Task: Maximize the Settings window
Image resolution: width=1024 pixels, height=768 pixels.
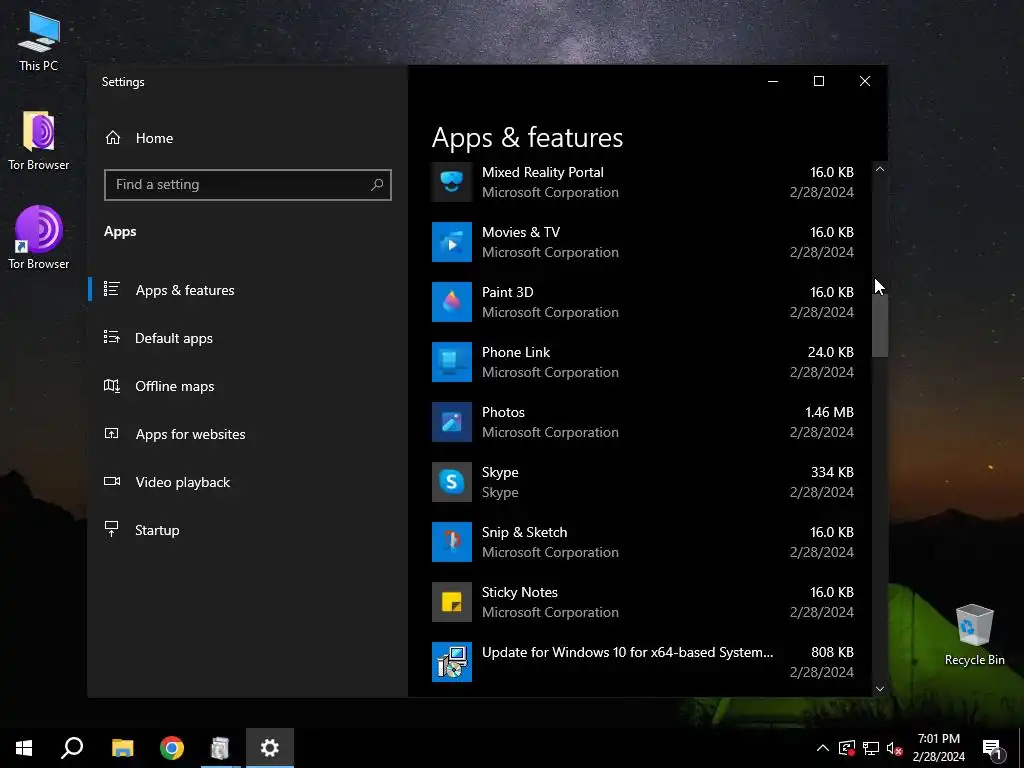Action: tap(819, 81)
